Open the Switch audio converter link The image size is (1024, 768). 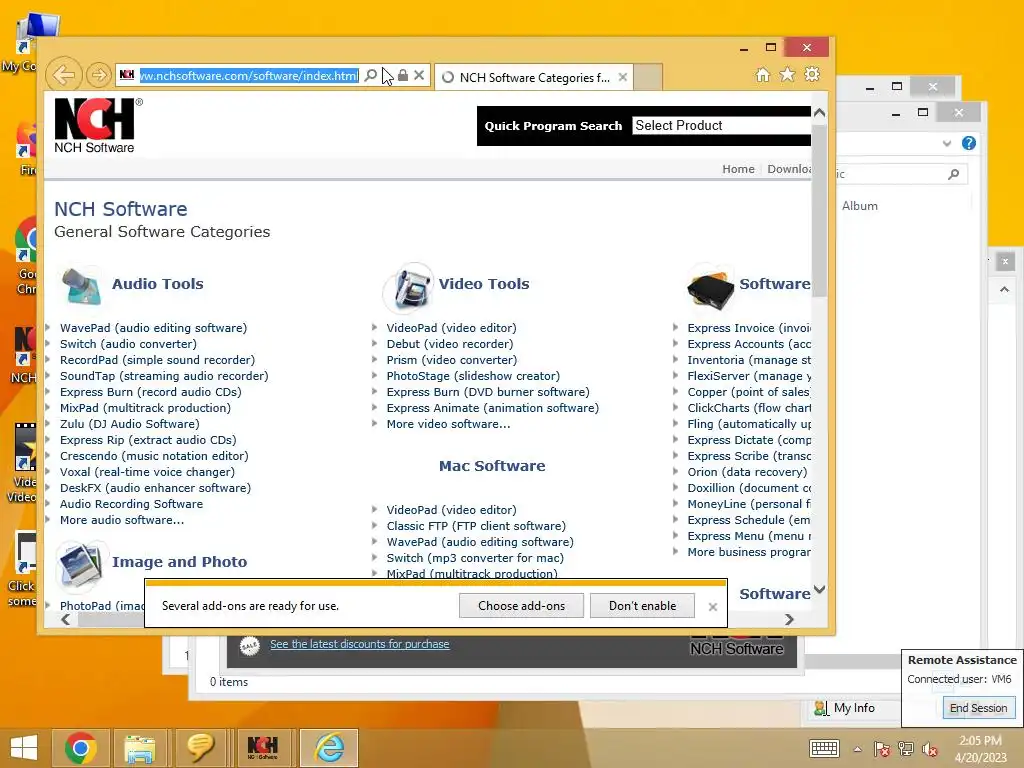[128, 344]
